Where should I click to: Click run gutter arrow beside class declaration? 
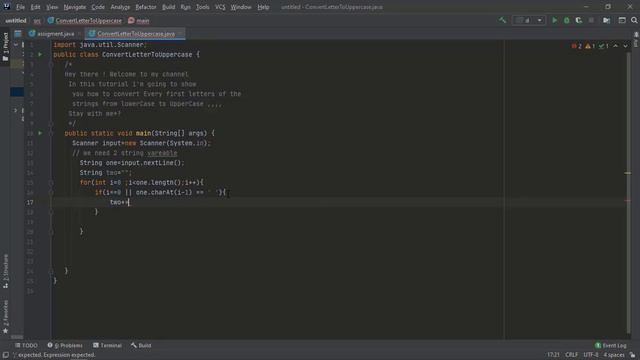(40, 54)
